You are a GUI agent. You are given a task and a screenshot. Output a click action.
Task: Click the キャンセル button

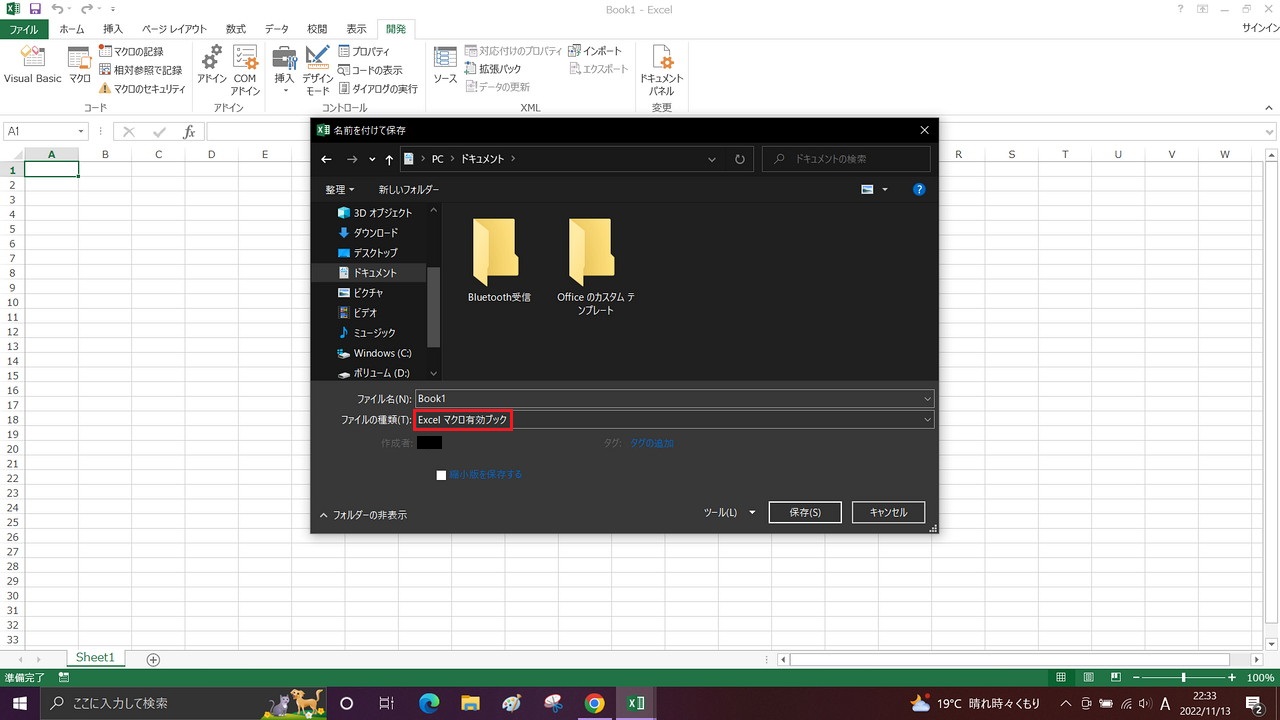coord(888,512)
